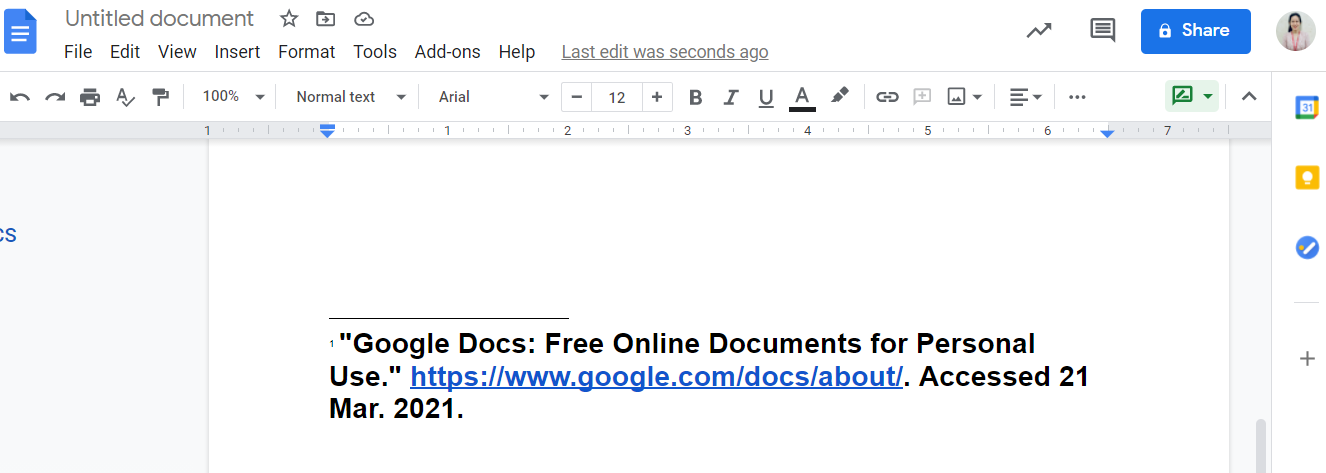Decrease font size with minus button

point(577,97)
